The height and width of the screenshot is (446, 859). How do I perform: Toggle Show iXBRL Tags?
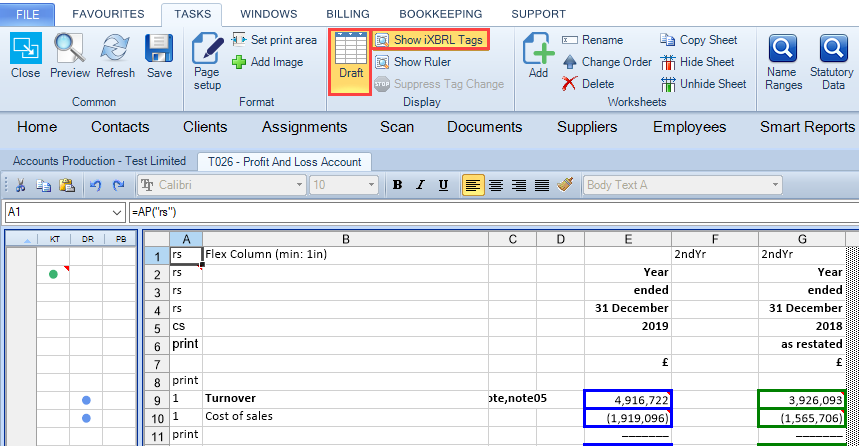pyautogui.click(x=431, y=40)
